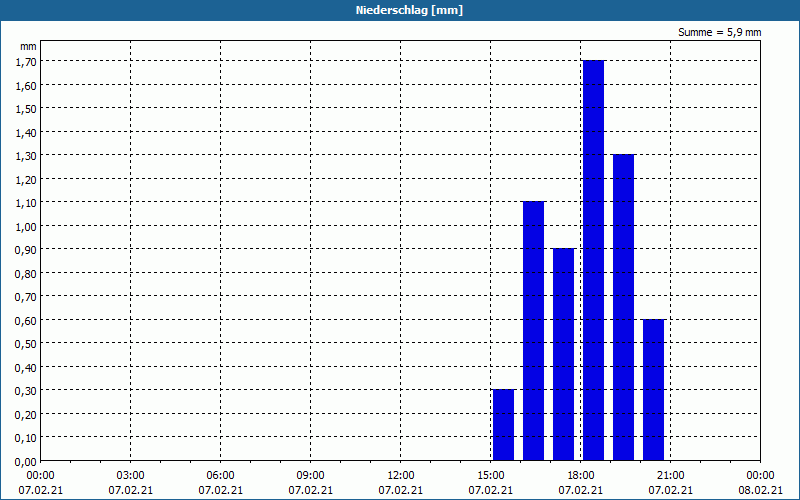Select the 0,30 y-axis label
Image resolution: width=800 pixels, height=500 pixels.
pyautogui.click(x=26, y=391)
